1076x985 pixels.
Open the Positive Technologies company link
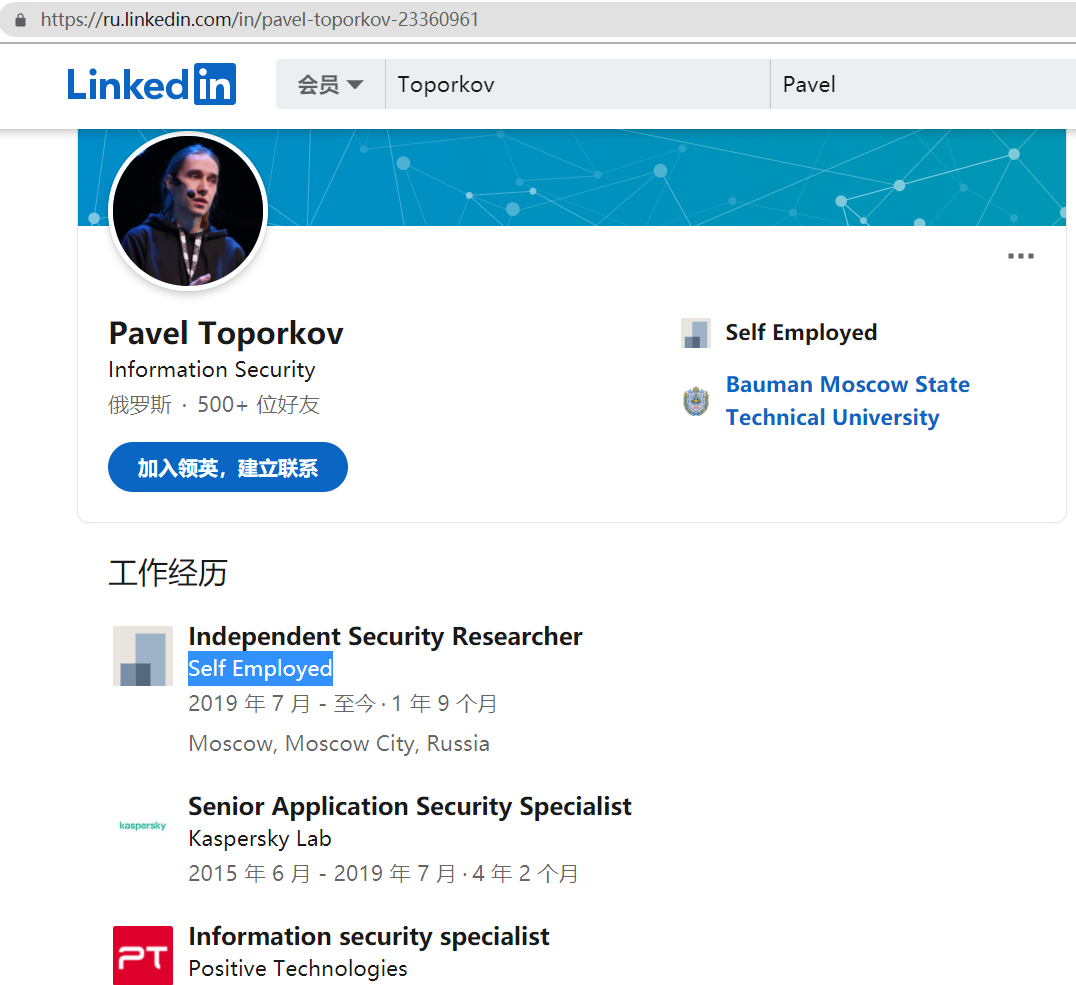[298, 969]
